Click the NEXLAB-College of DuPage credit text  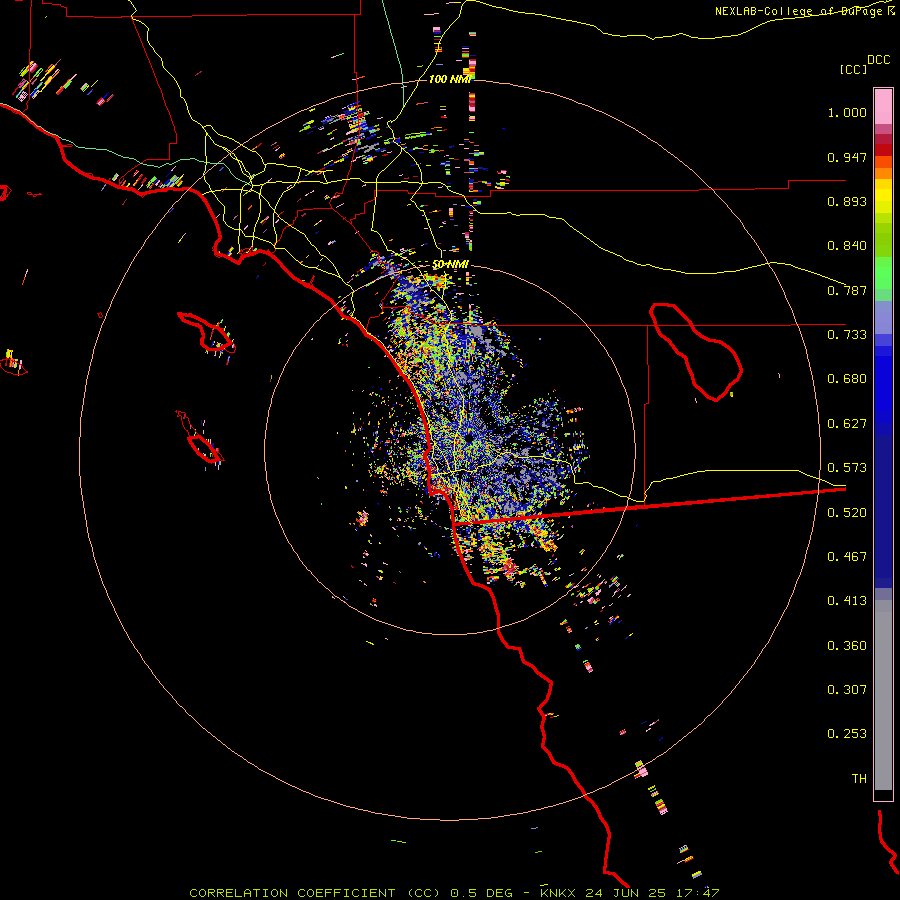(x=805, y=11)
